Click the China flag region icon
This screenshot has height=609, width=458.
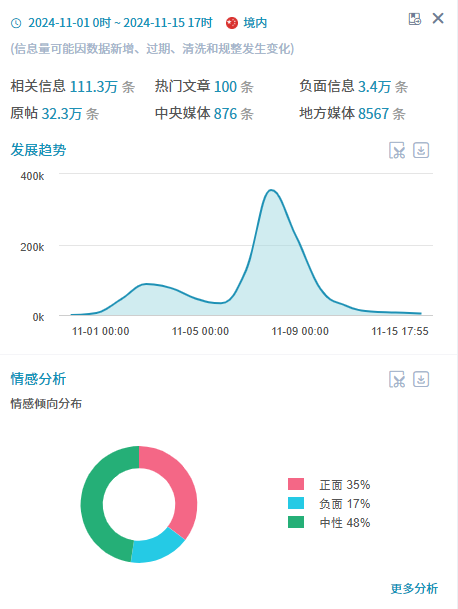pyautogui.click(x=232, y=23)
